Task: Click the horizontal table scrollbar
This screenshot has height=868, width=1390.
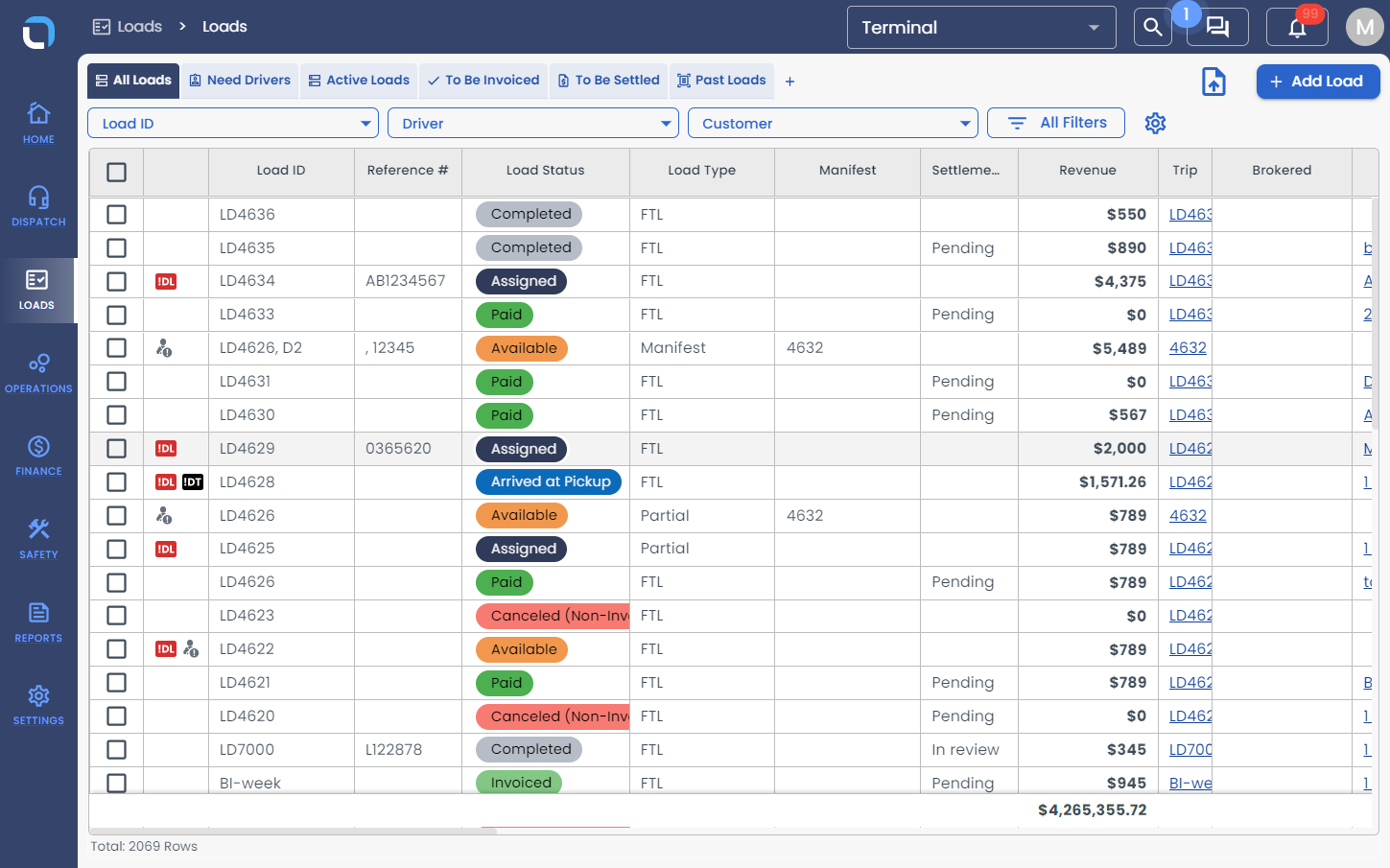Action: click(293, 831)
